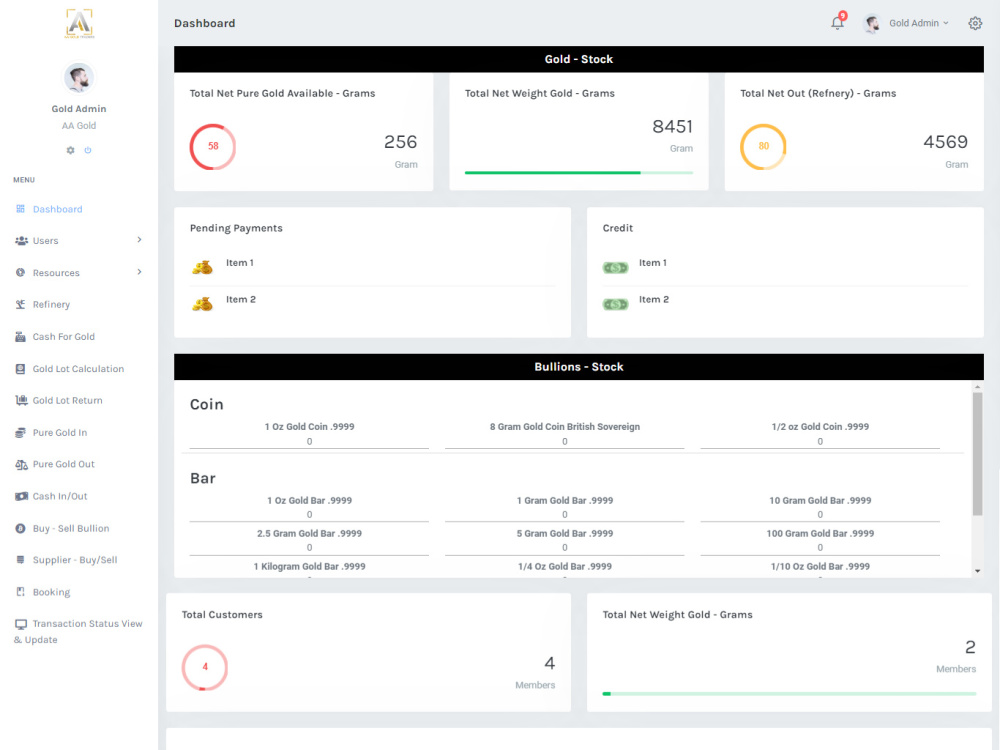Open the notifications bell
Image resolution: width=1000 pixels, height=750 pixels.
coord(837,23)
